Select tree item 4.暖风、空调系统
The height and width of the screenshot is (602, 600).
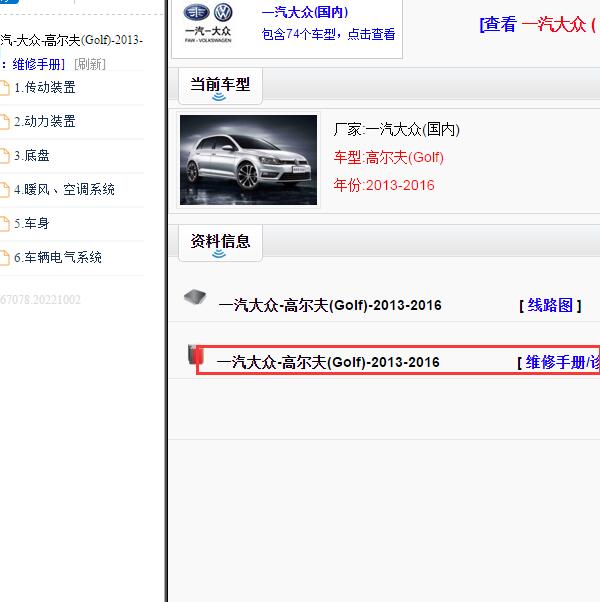point(64,189)
